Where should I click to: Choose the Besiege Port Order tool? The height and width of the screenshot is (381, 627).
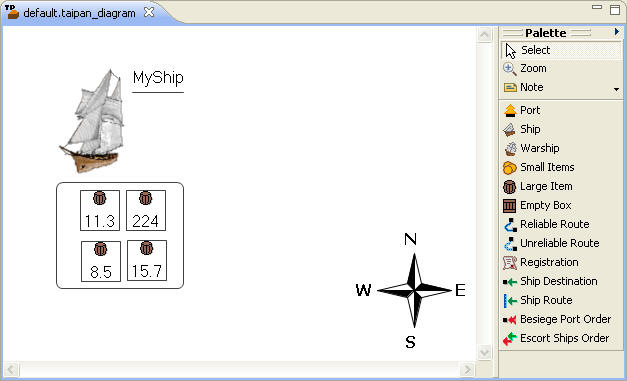click(x=560, y=319)
